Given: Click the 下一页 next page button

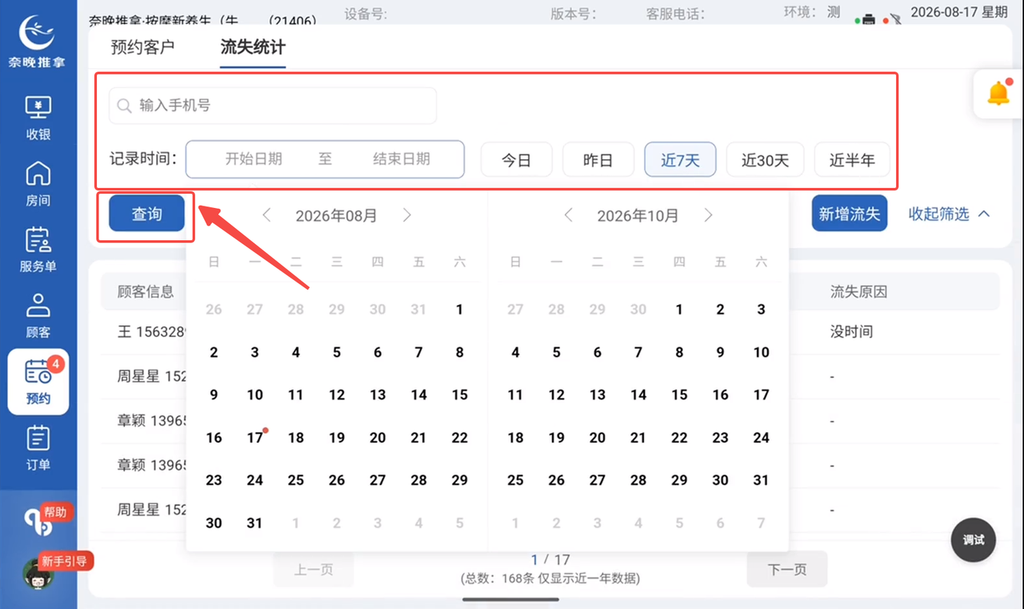Looking at the screenshot, I should pyautogui.click(x=787, y=569).
